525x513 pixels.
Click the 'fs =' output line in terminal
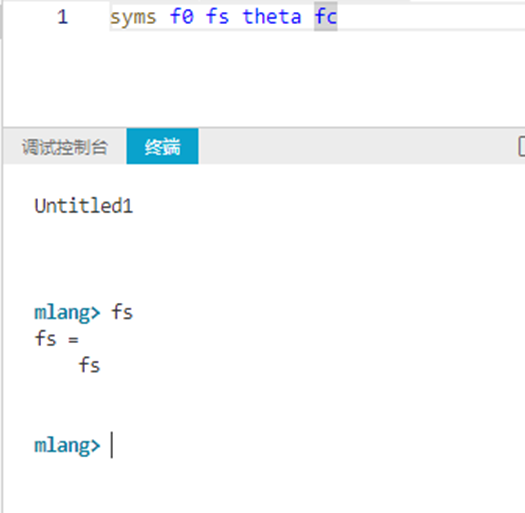(x=57, y=339)
